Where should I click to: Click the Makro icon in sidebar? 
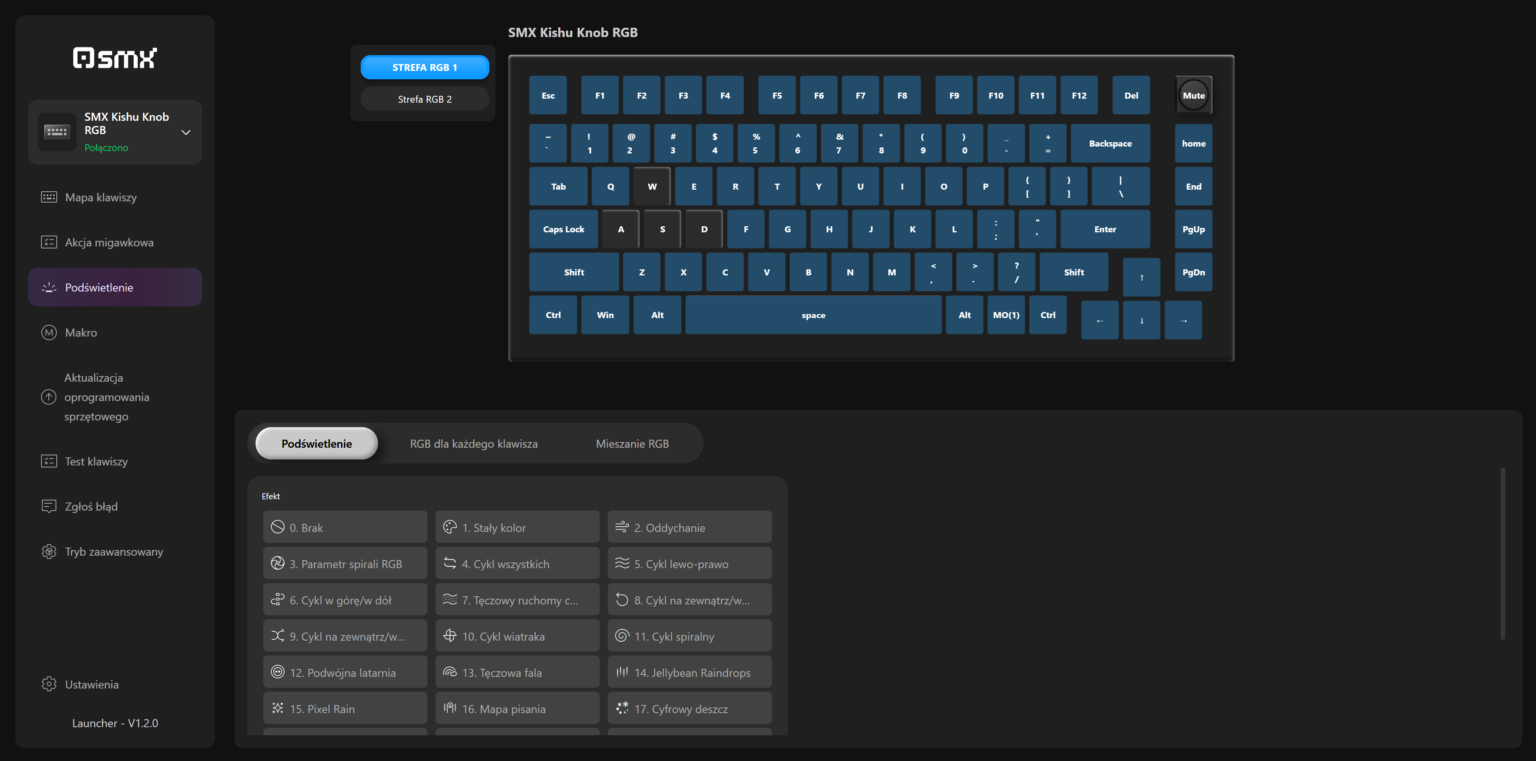point(49,332)
